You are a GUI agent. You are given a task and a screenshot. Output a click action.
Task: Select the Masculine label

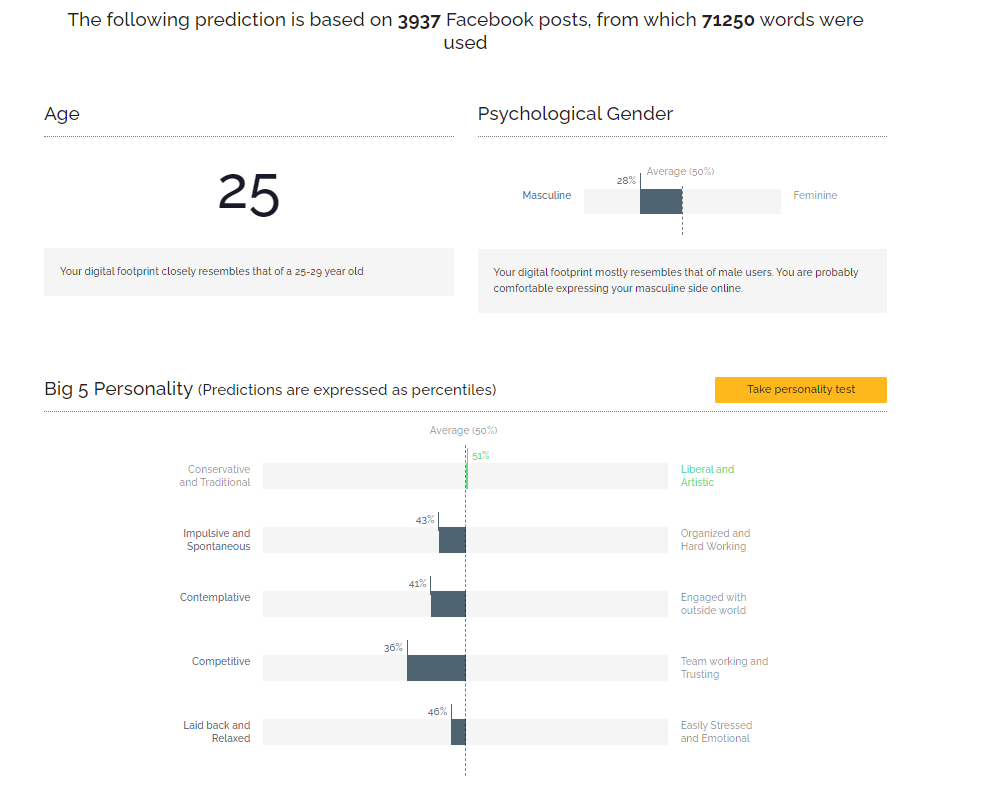[x=546, y=196]
